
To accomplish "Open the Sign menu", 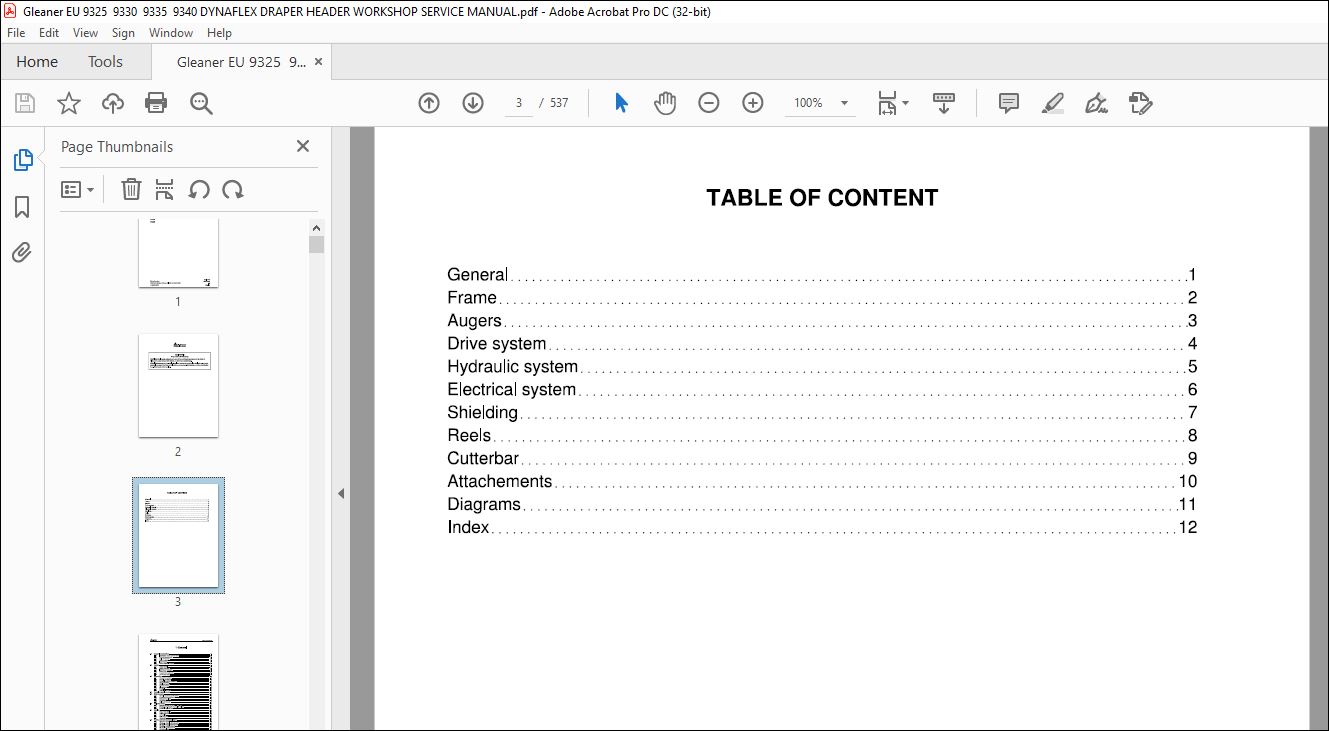I will coord(124,33).
